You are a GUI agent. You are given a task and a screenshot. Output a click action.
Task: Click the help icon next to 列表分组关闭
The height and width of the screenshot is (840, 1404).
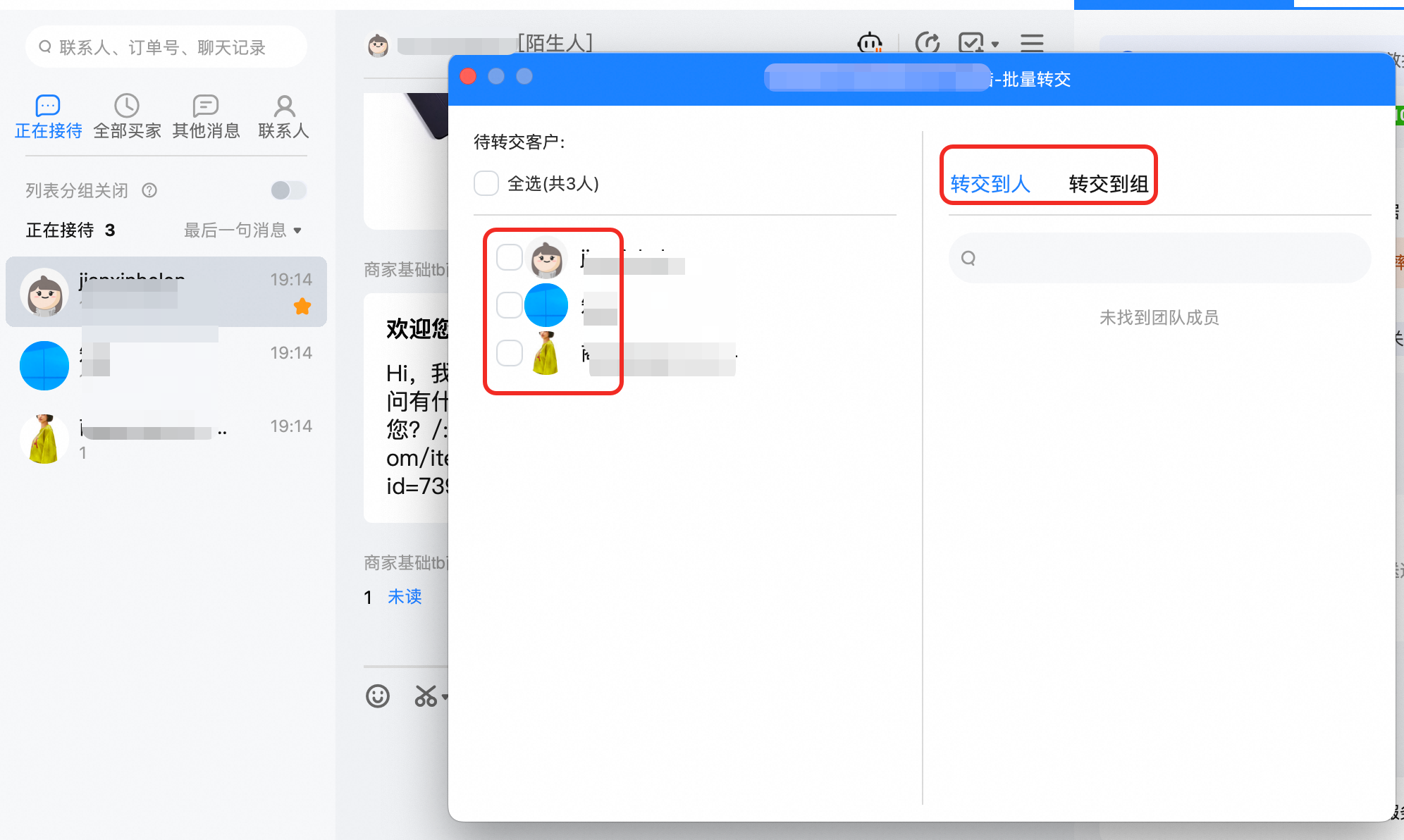pos(149,190)
